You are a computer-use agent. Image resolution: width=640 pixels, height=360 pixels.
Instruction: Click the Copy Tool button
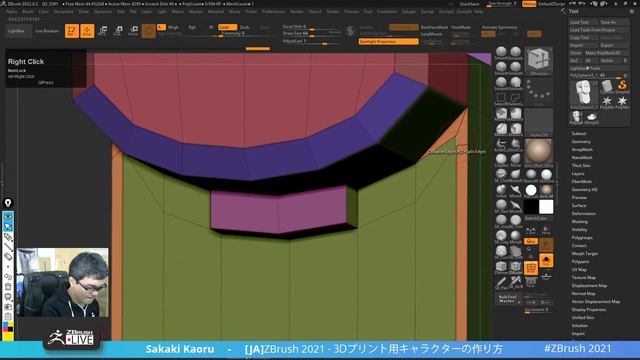(x=584, y=38)
